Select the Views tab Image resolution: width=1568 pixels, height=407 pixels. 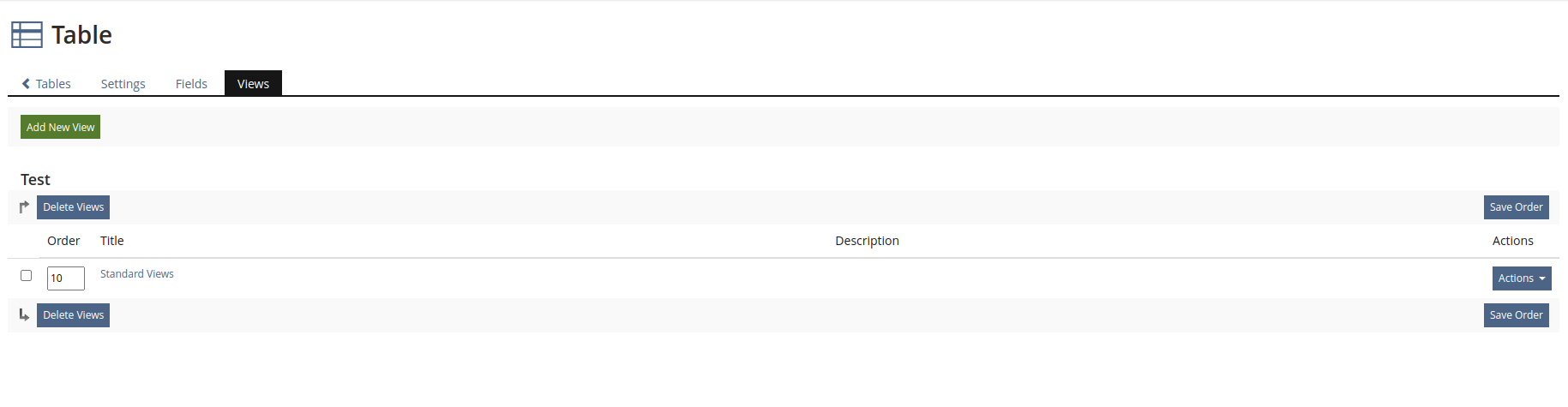(x=253, y=84)
